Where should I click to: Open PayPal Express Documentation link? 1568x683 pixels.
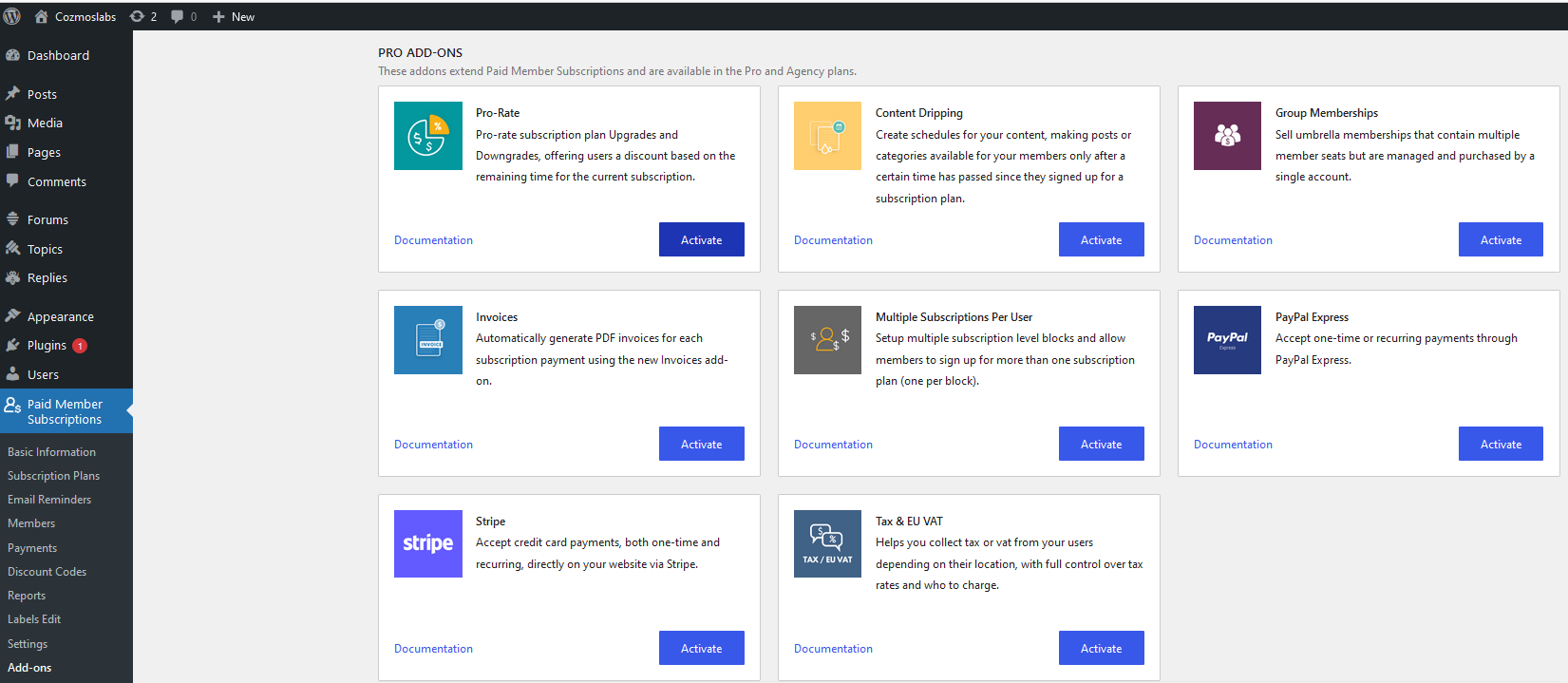click(x=1233, y=445)
